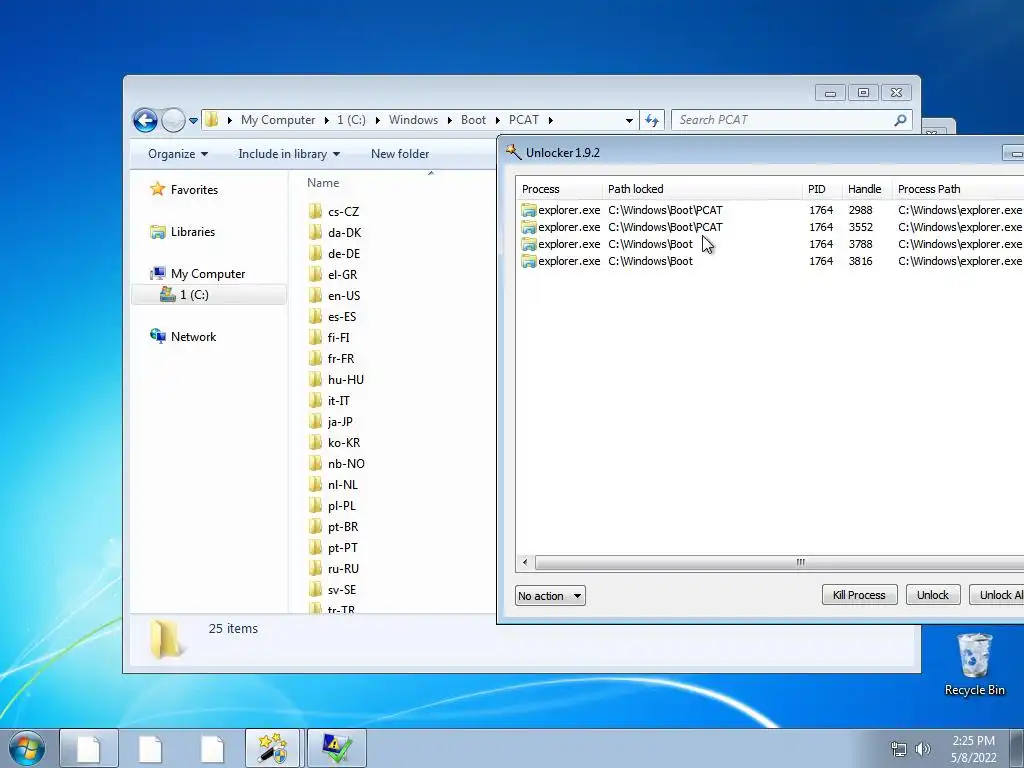Screen dimensions: 1024x768
Task: Select the it-IT folder icon
Action: coord(315,400)
